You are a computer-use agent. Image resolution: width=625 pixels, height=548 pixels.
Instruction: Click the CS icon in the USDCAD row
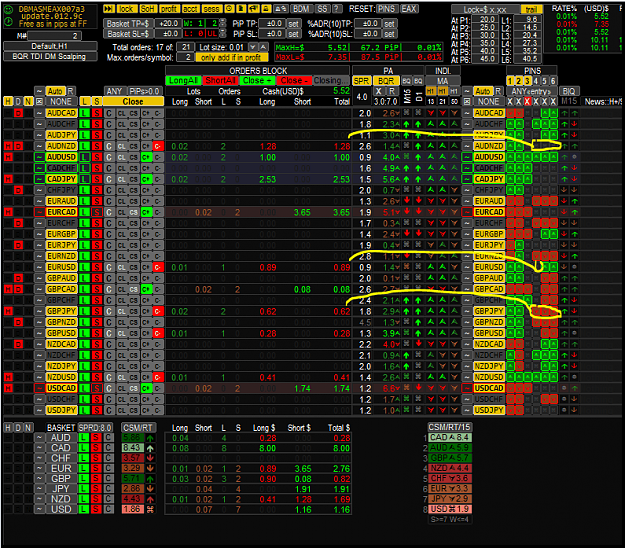[134, 388]
